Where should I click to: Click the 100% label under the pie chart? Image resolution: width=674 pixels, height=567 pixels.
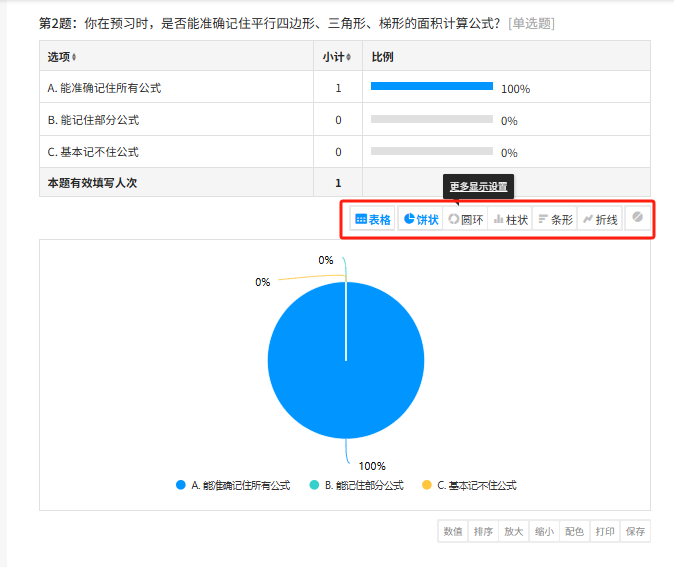coord(372,466)
